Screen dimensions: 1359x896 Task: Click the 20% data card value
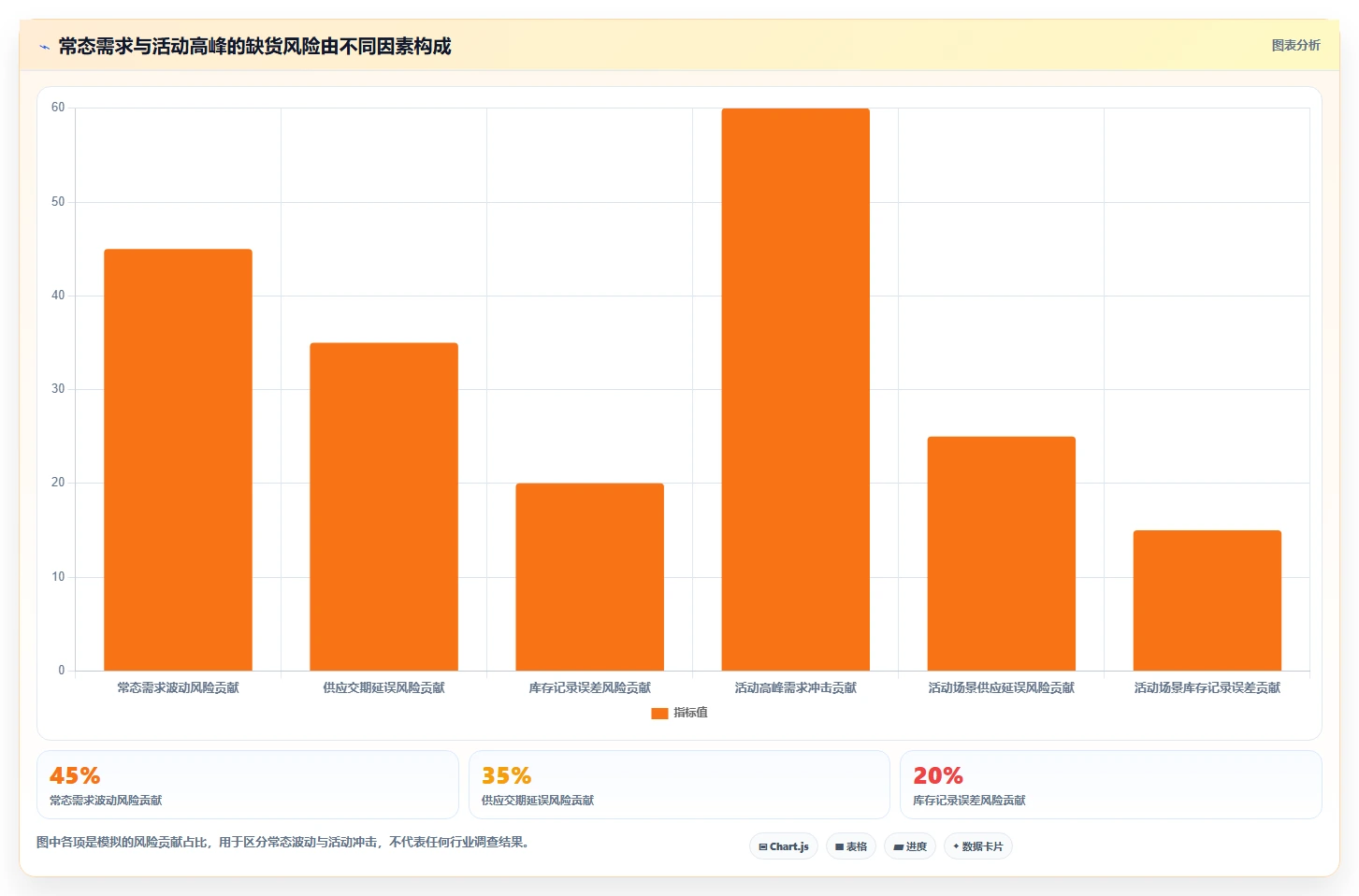(938, 776)
